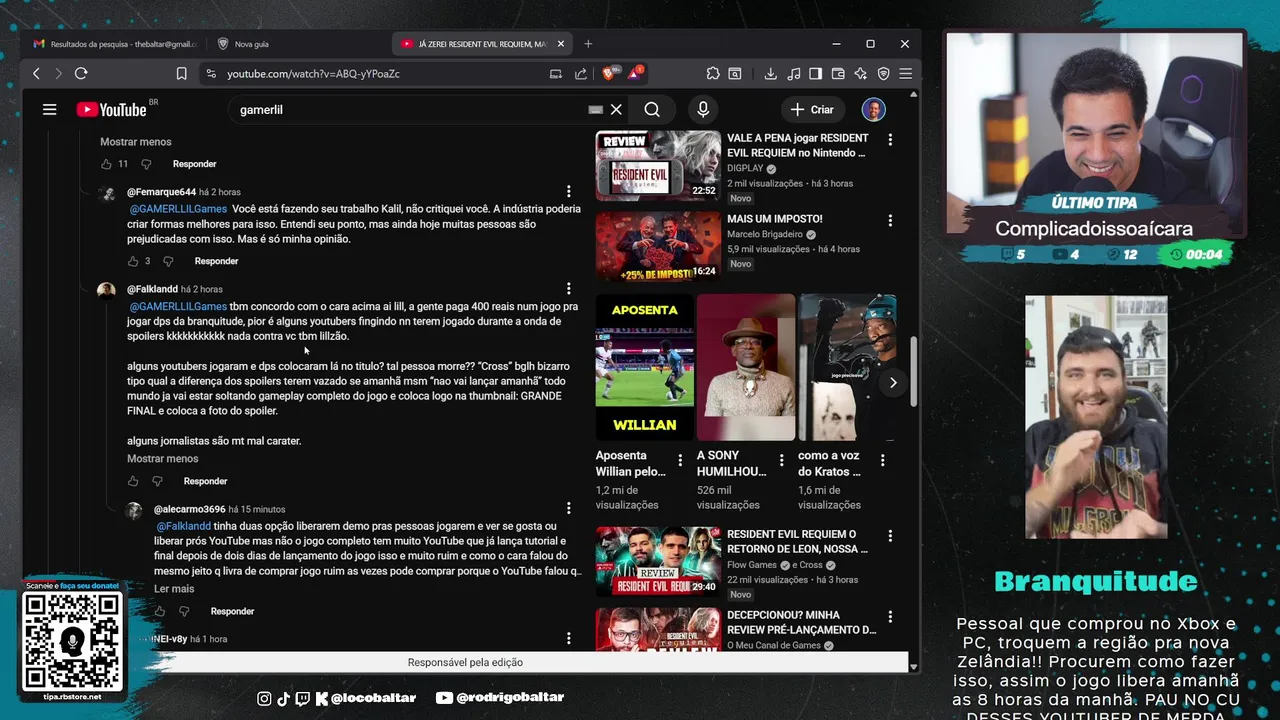
Task: Open the MAIS UM IMPOSTO! video thumbnail
Action: point(658,246)
